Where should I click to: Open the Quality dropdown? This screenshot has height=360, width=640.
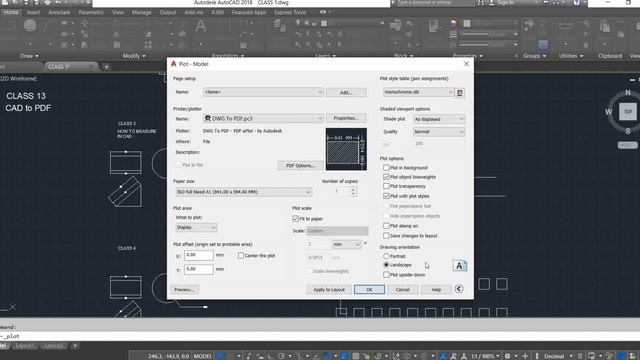click(x=439, y=131)
